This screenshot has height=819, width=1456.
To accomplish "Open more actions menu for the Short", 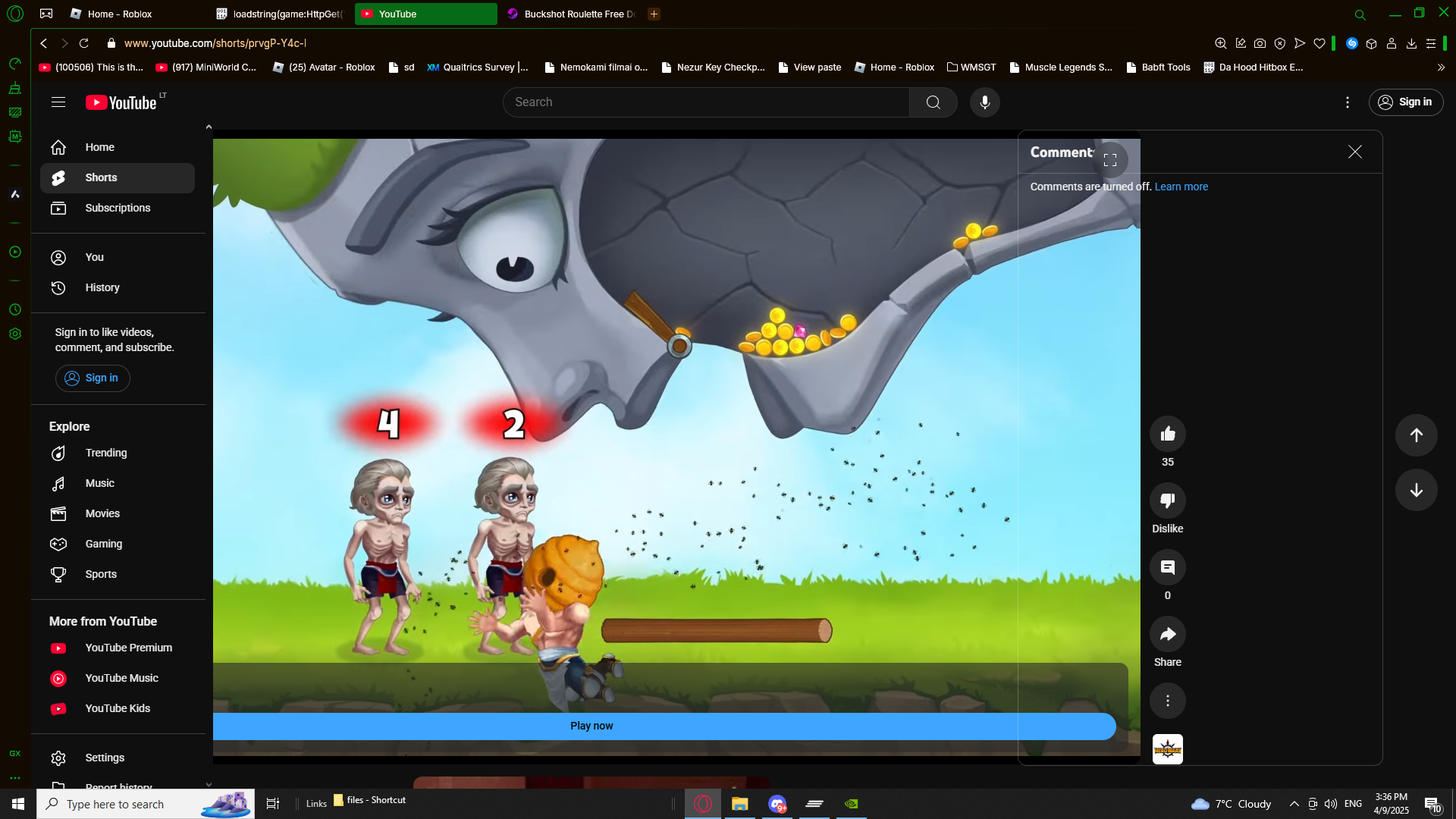I will (1167, 701).
